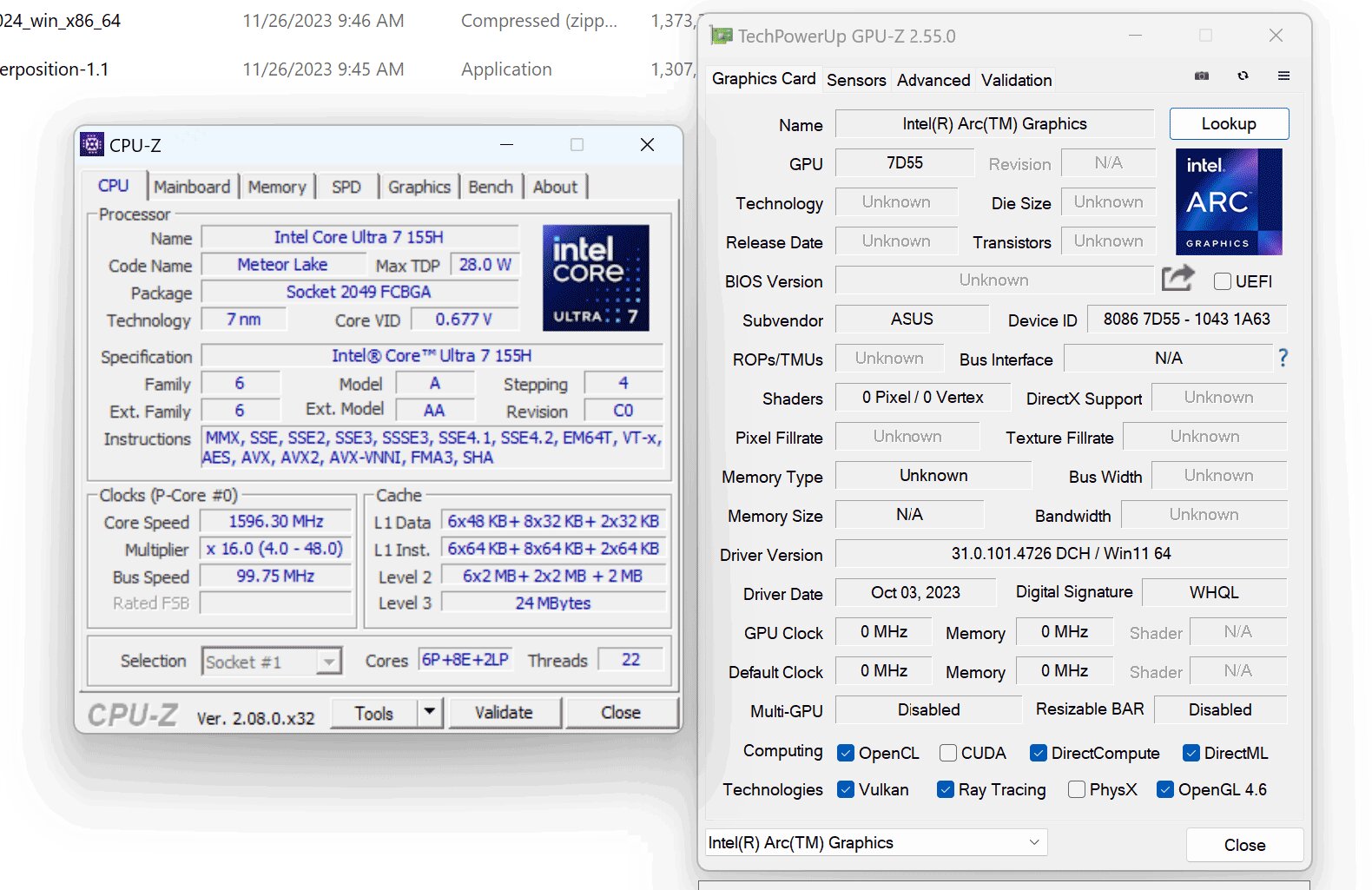Viewport: 1372px width, 890px height.
Task: Click the Multiplier x 16.0 value
Action: coord(276,549)
